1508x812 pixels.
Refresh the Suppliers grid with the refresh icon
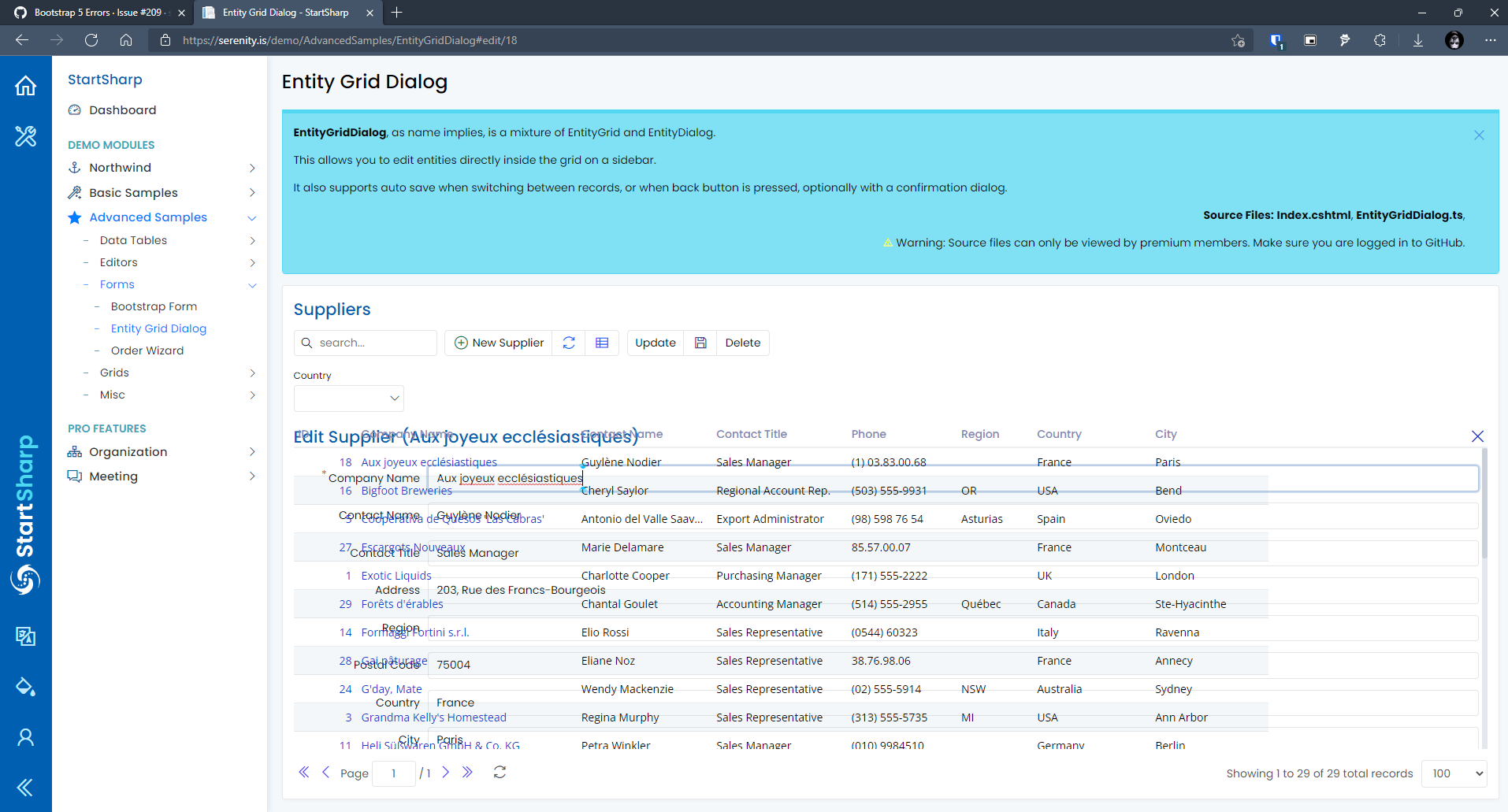tap(569, 343)
